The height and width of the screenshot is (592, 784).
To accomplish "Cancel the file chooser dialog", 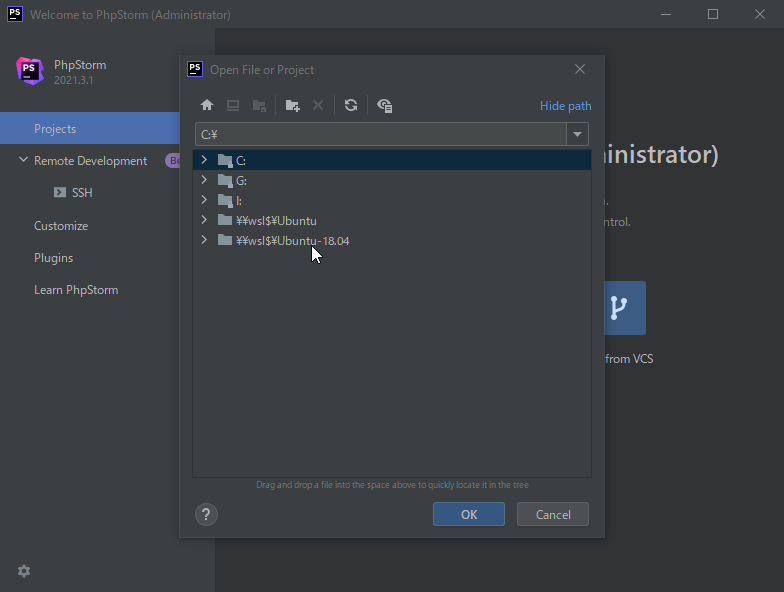I will tap(553, 514).
